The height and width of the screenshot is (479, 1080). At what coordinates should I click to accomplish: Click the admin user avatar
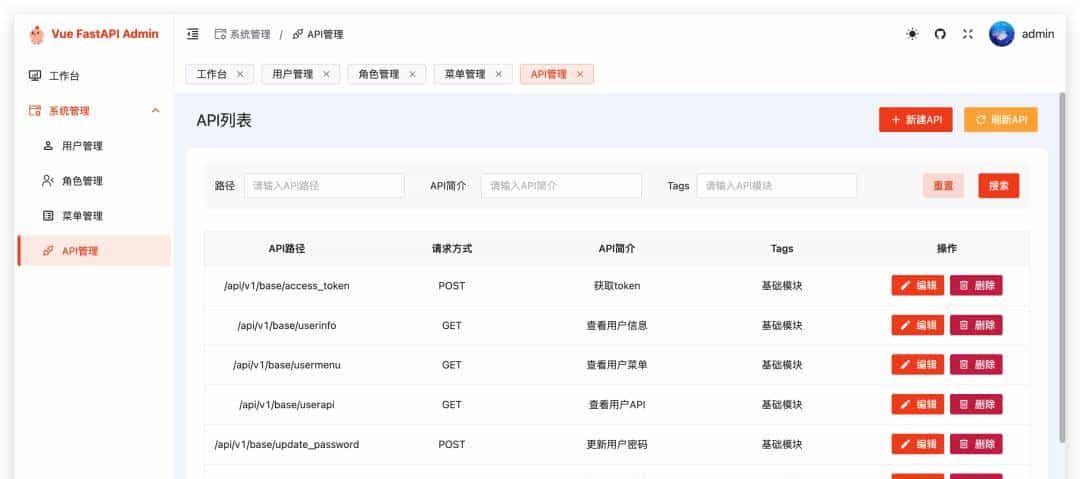(x=1001, y=34)
